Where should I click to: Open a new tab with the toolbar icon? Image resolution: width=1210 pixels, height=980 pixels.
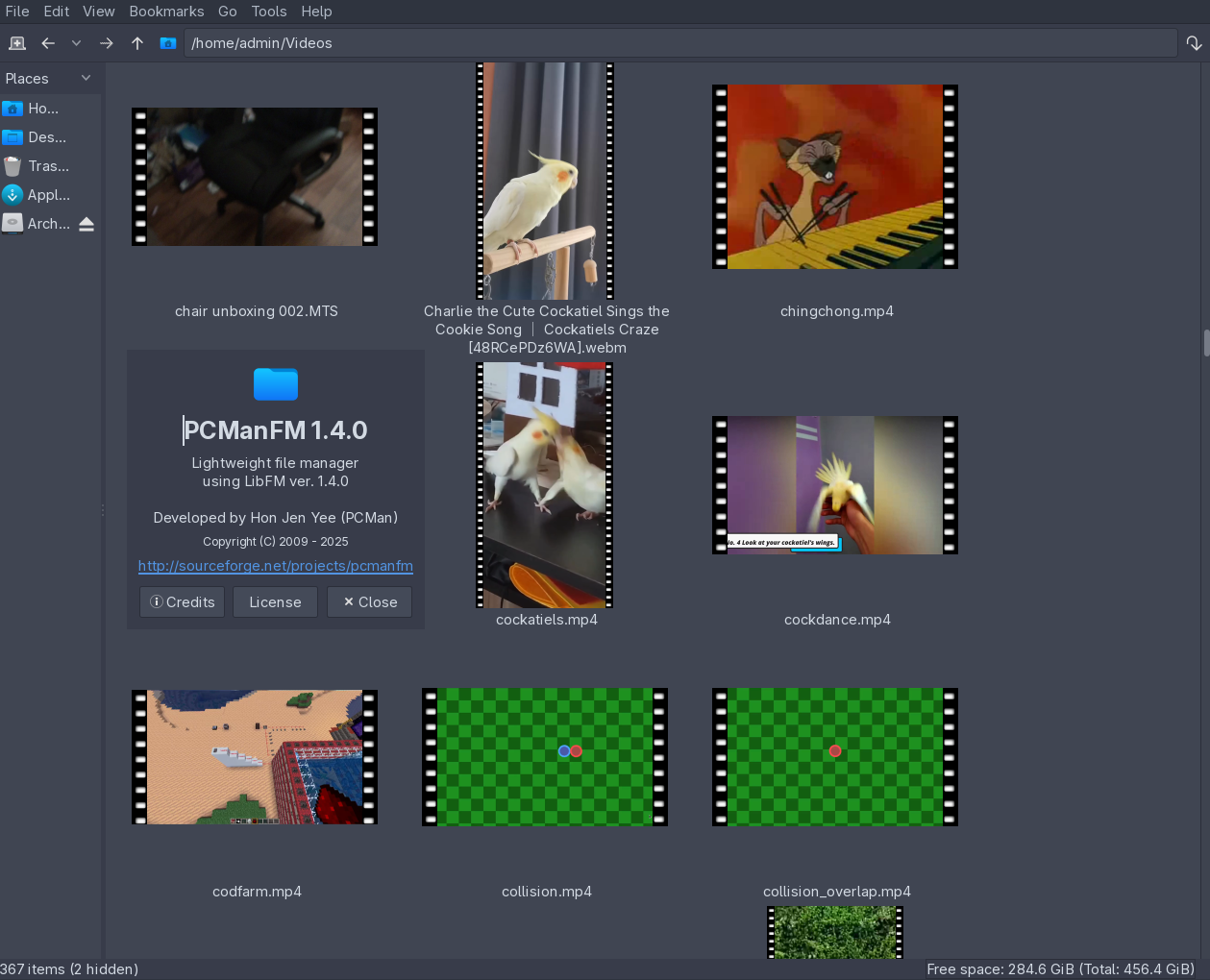tap(17, 43)
